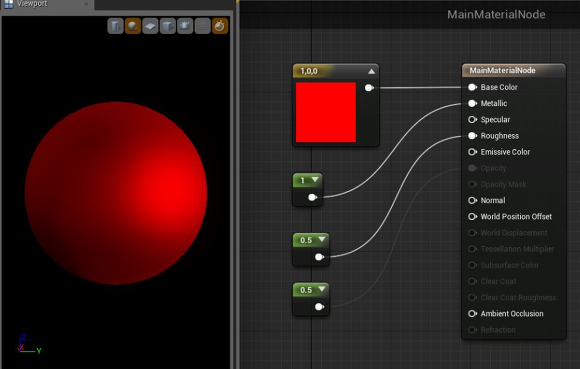Click the World Displacement input pin
The width and height of the screenshot is (580, 369).
(x=472, y=233)
